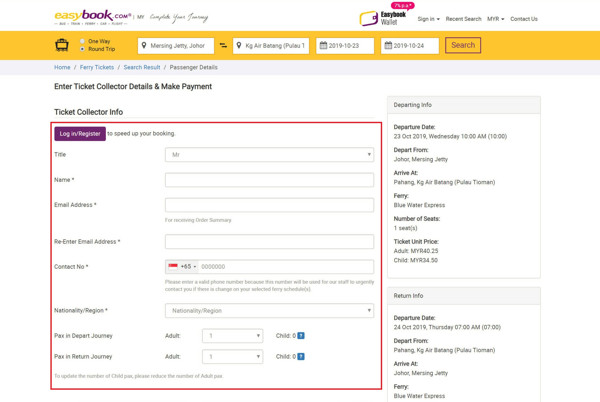
Task: Click the help icon beside return journey child count
Action: (x=302, y=356)
